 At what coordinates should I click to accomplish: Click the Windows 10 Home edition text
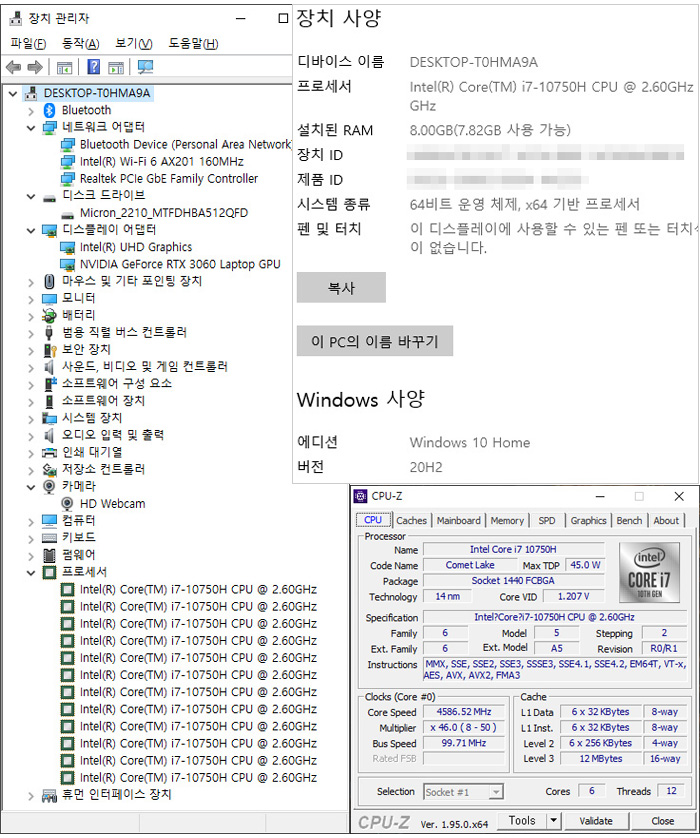click(x=470, y=443)
